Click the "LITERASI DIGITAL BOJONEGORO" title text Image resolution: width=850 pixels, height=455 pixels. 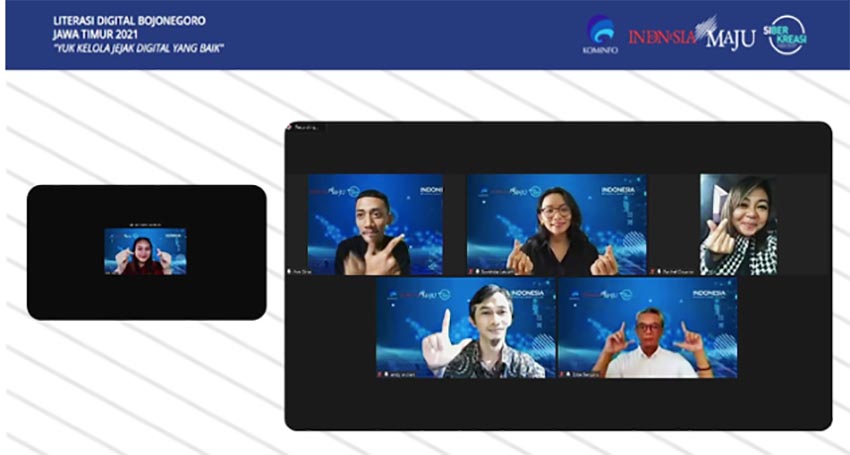pos(129,21)
